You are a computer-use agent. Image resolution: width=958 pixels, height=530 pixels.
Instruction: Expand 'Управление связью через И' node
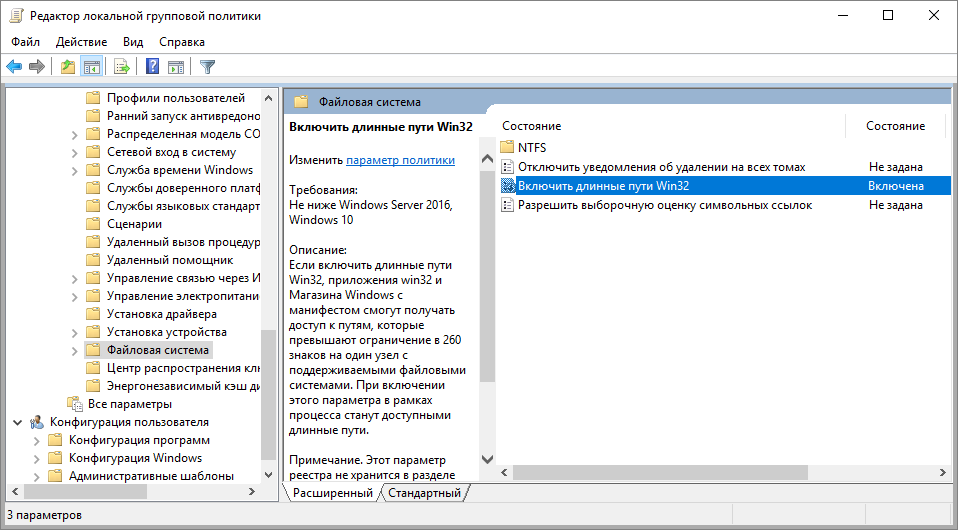point(75,279)
